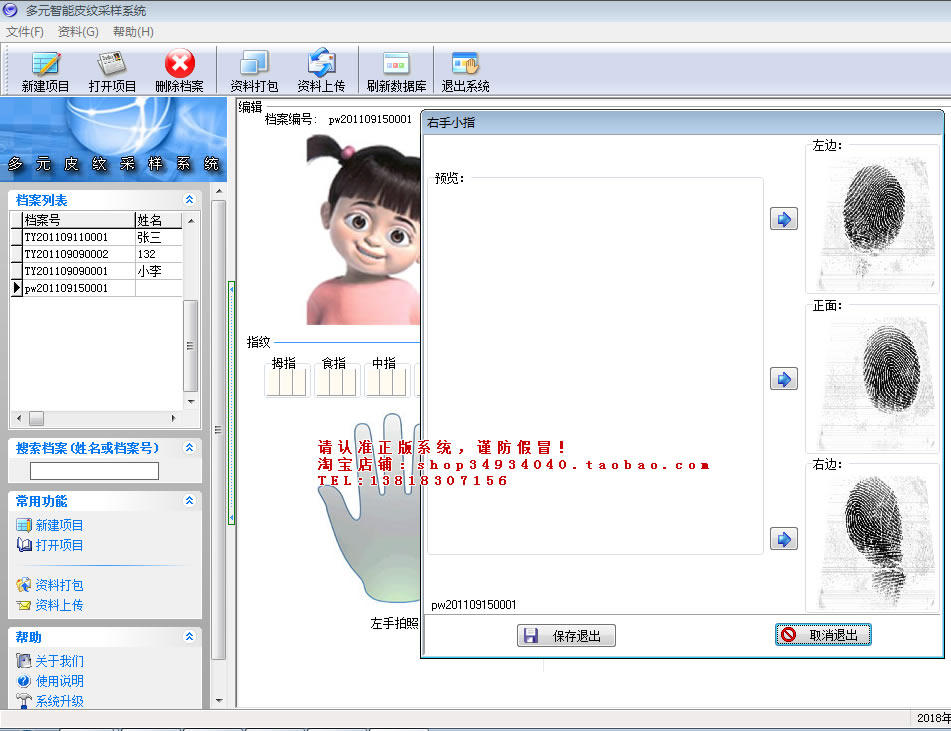Refresh database with 刷新数据库 icon

point(396,72)
